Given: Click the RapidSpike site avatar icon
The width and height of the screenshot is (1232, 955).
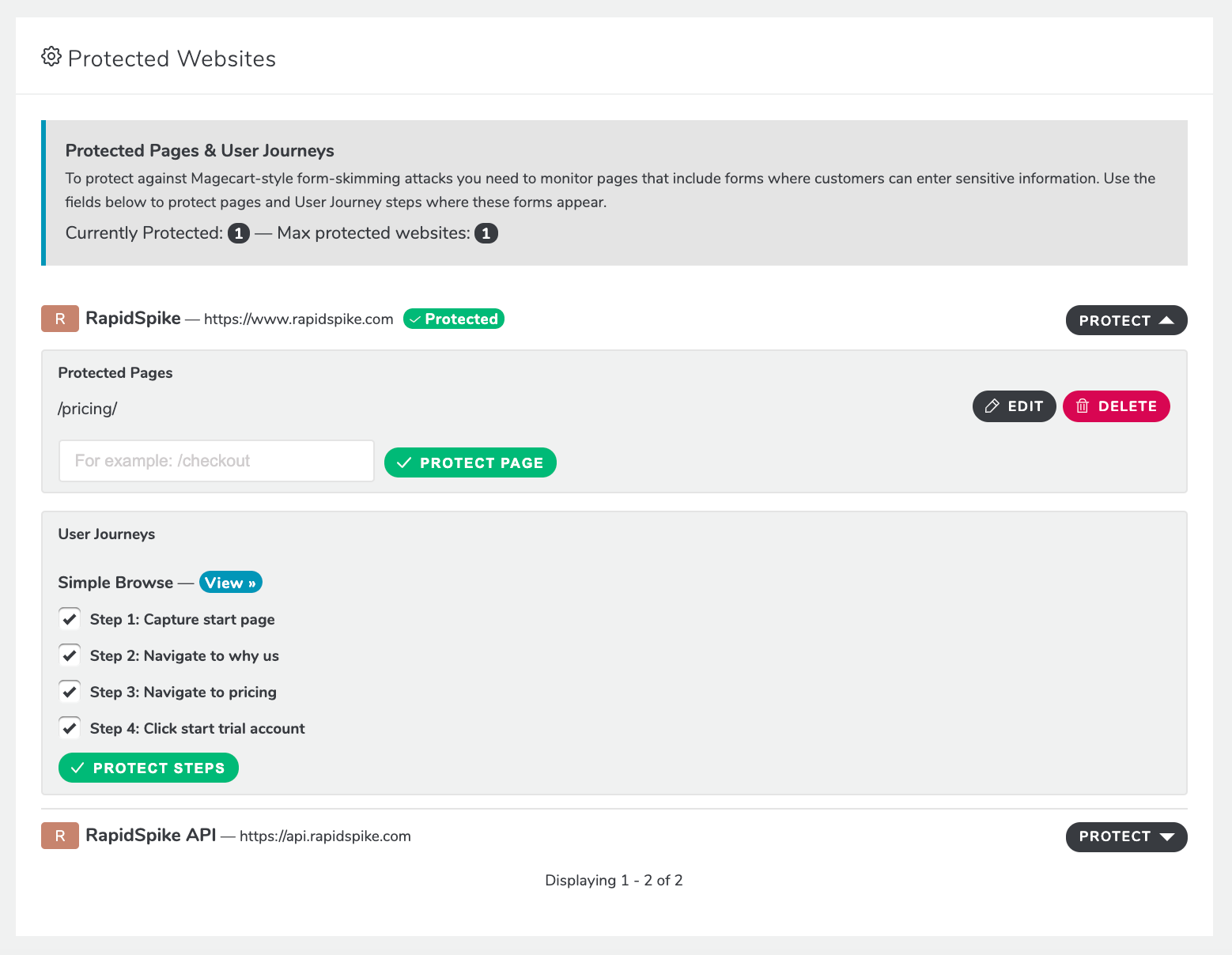Looking at the screenshot, I should [x=60, y=319].
